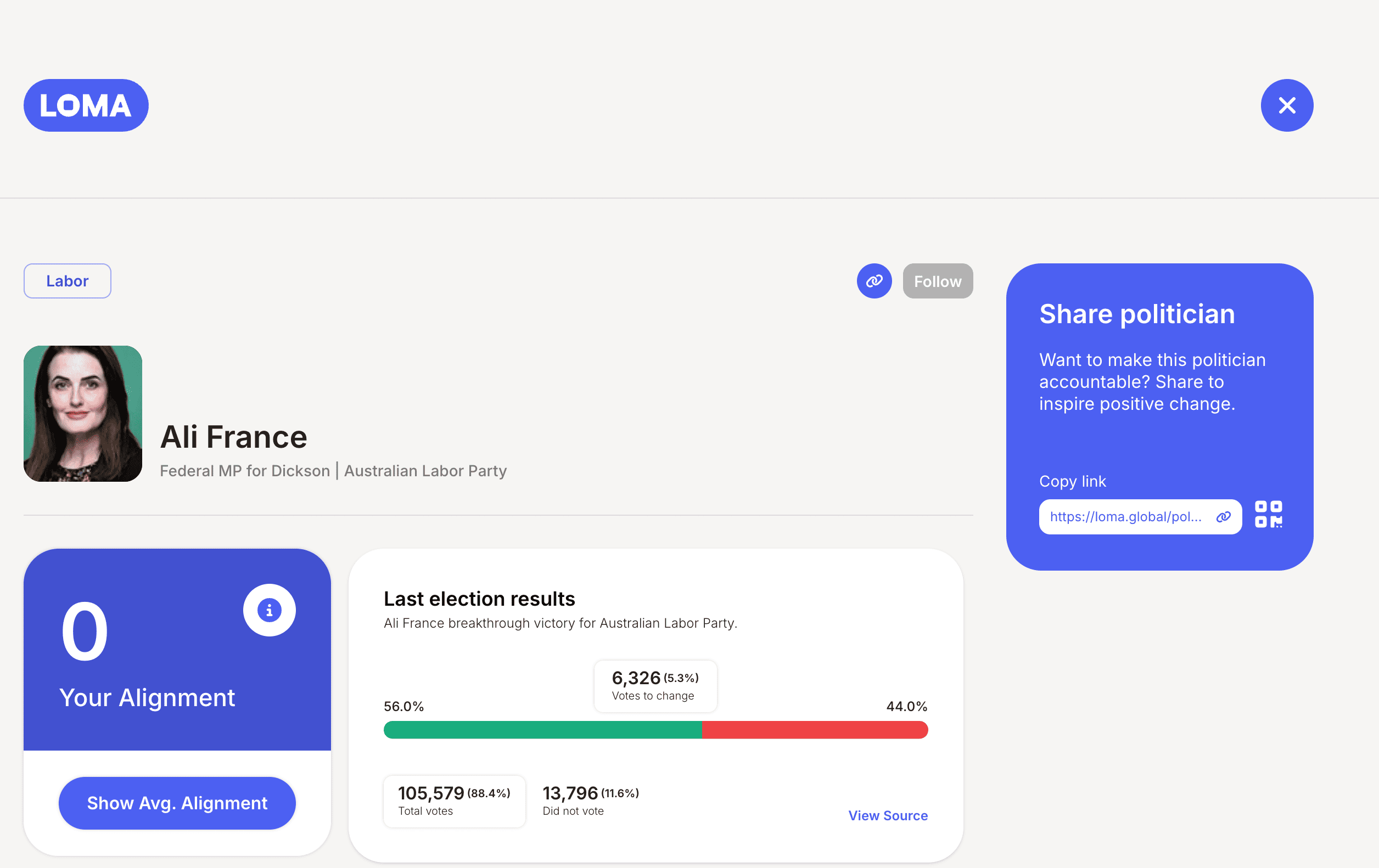The width and height of the screenshot is (1379, 868).
Task: Click the round copy-link chain icon
Action: click(873, 281)
